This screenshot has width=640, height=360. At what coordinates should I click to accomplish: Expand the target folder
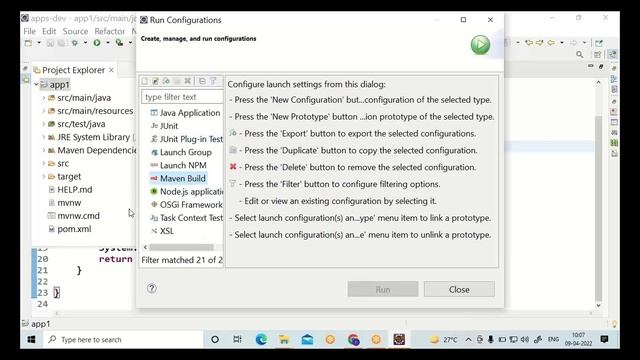pos(44,176)
